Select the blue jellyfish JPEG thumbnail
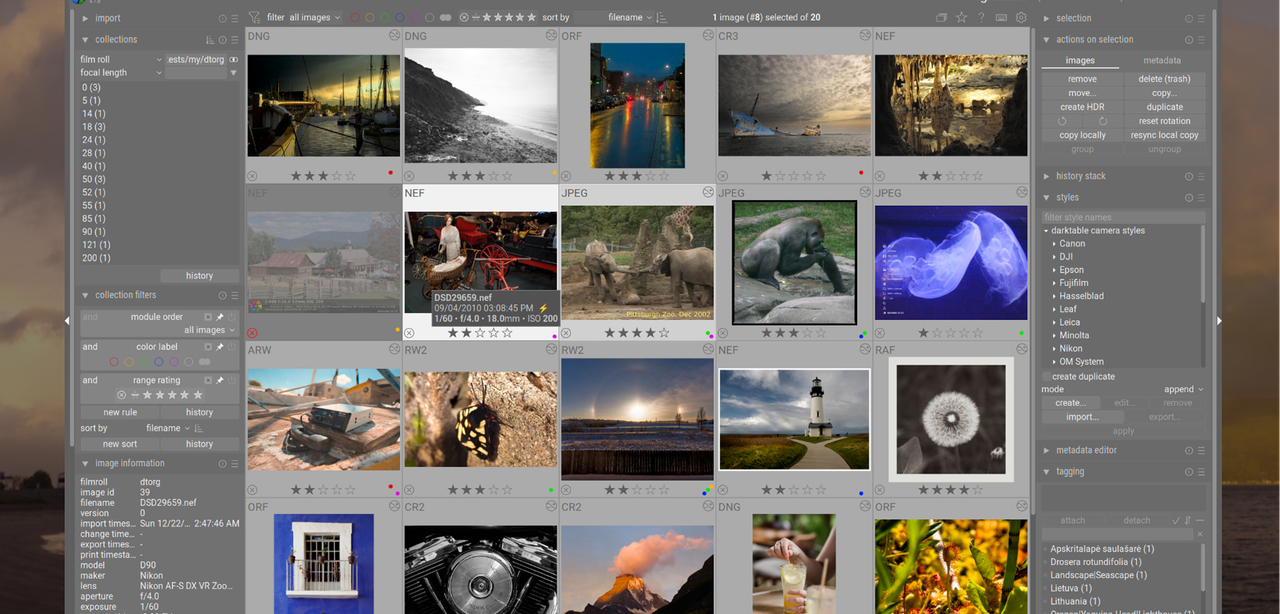Image resolution: width=1280 pixels, height=614 pixels. coord(951,263)
